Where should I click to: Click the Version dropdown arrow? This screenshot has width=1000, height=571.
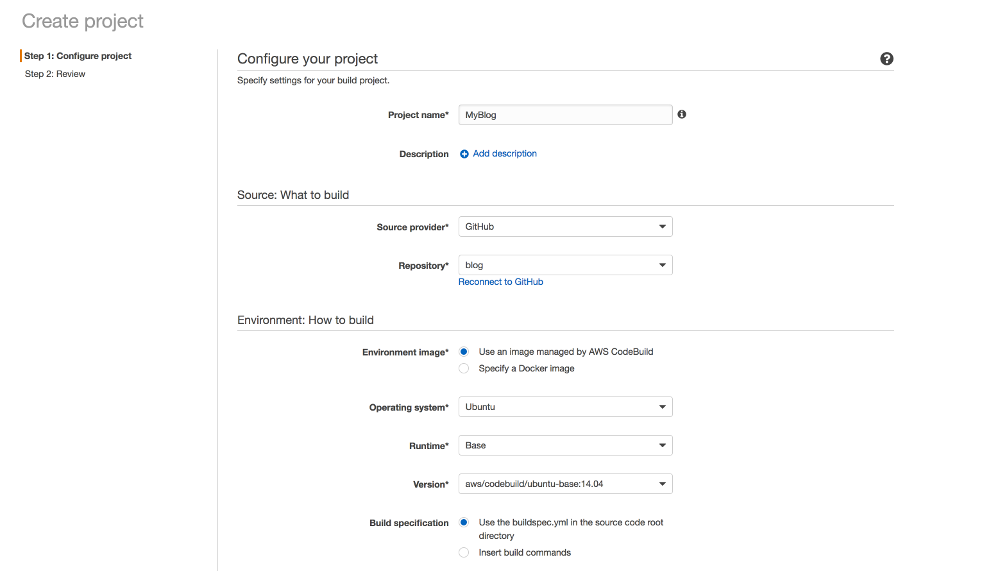662,484
